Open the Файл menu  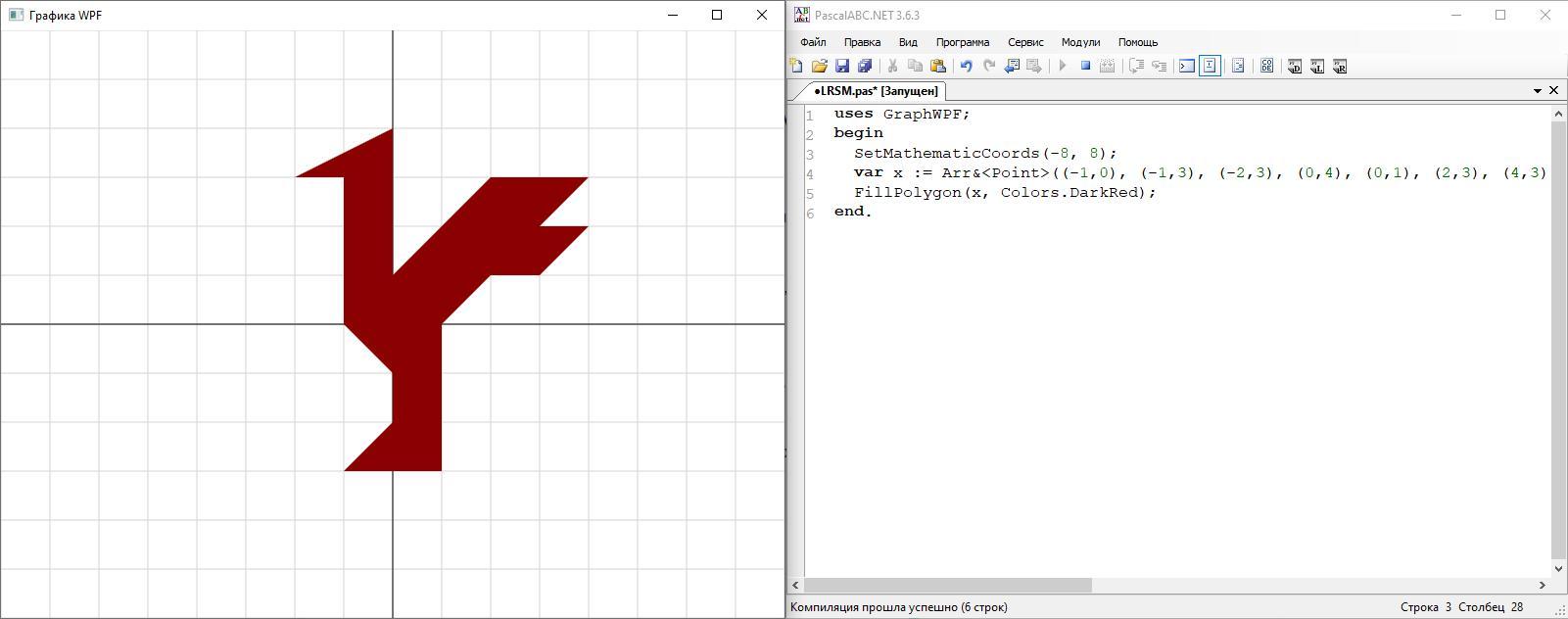point(813,42)
